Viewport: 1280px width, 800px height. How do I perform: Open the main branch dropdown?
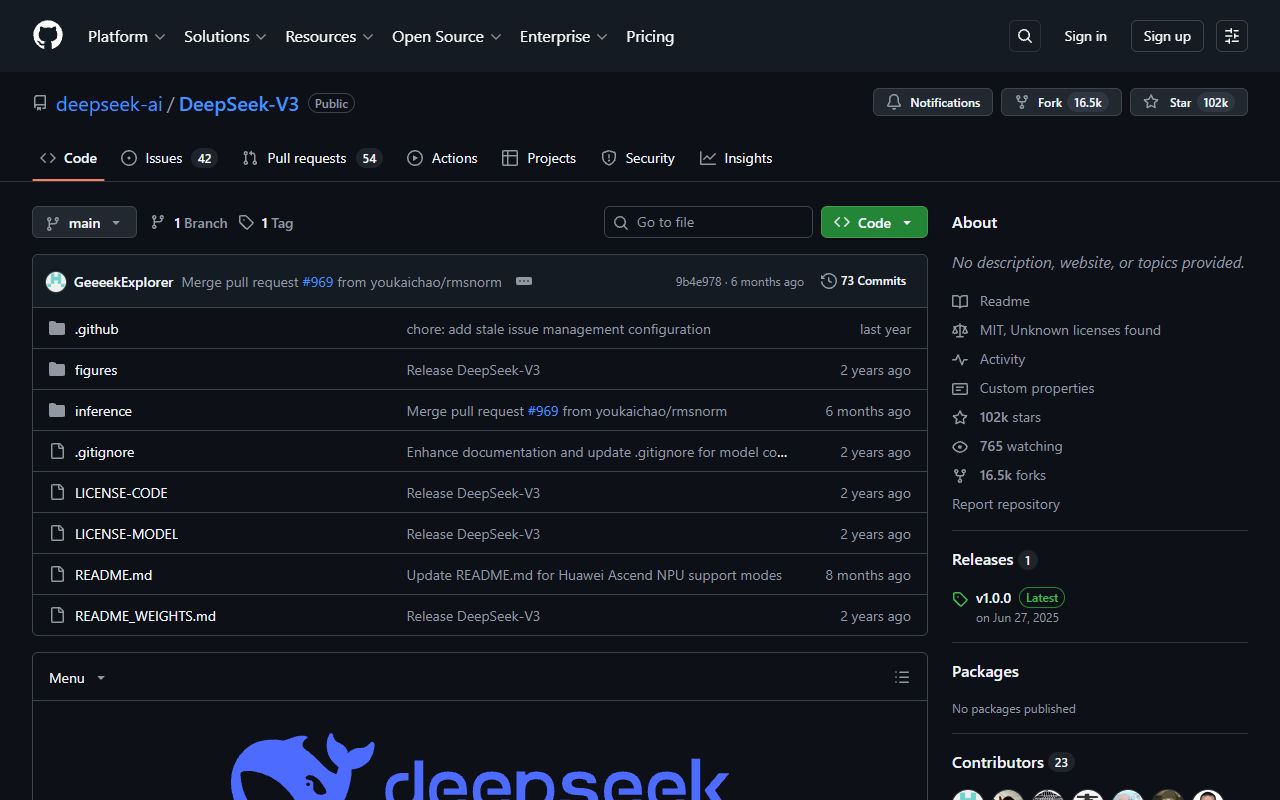click(84, 222)
